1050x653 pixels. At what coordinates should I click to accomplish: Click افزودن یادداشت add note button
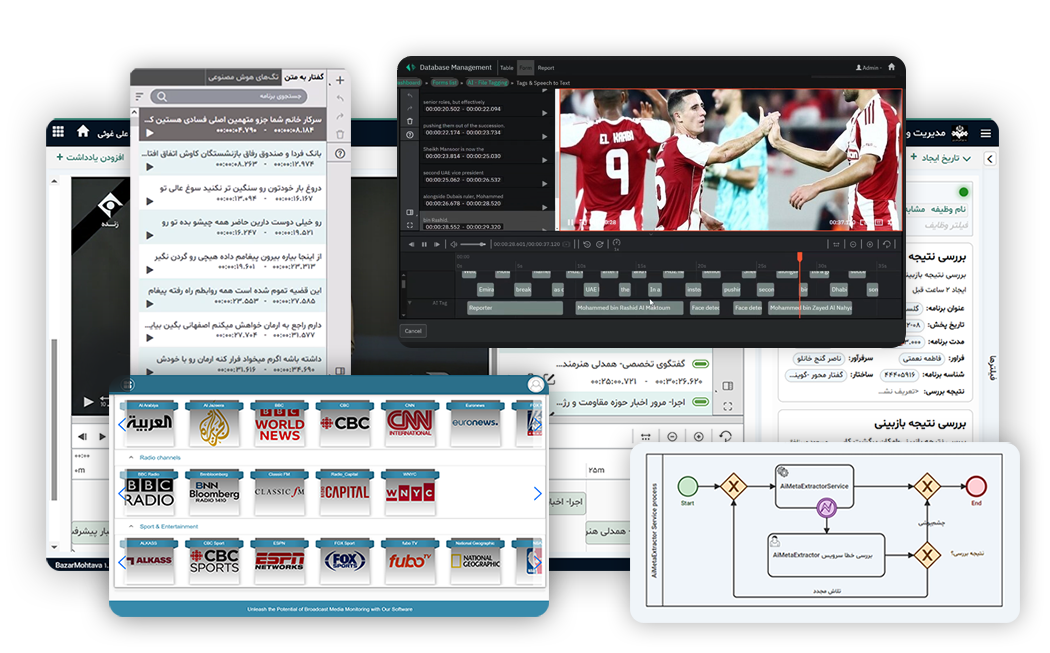[90, 157]
